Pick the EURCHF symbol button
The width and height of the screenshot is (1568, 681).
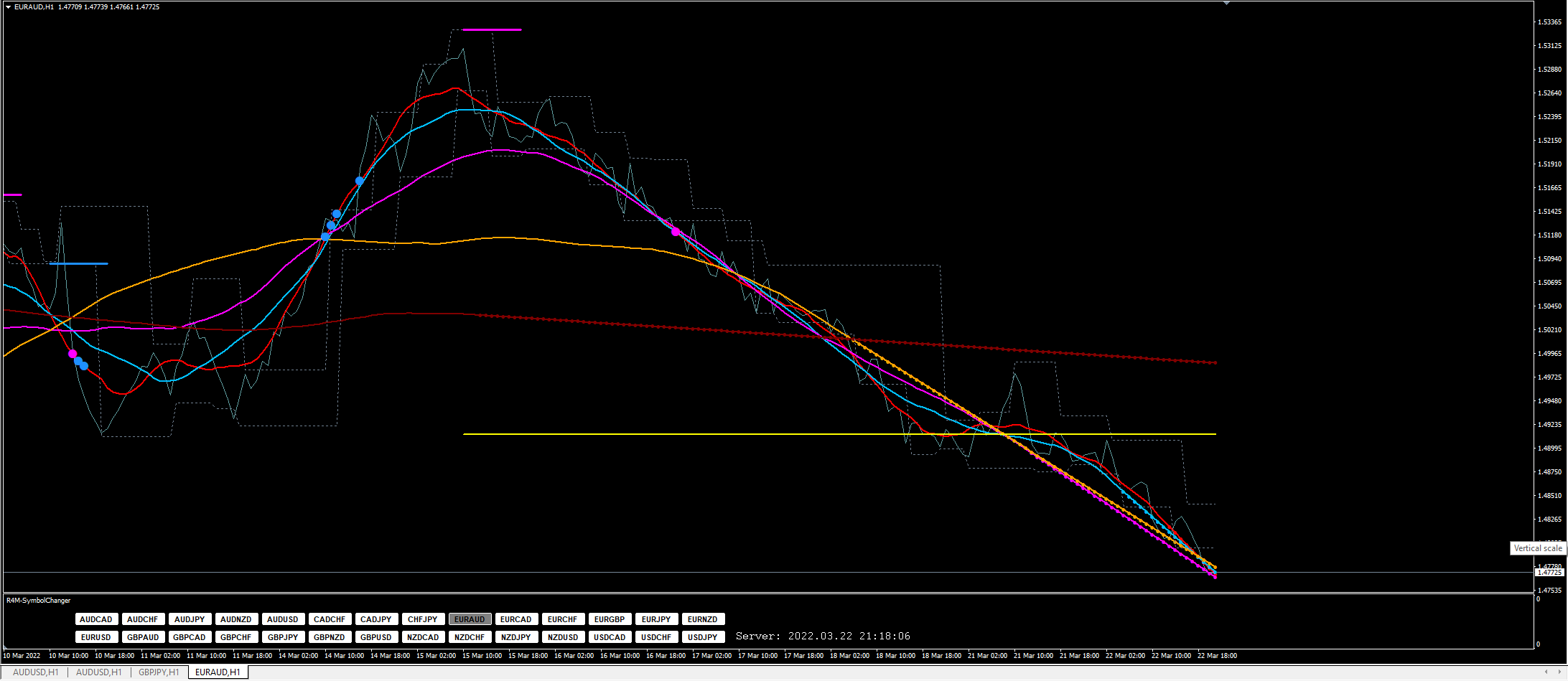563,619
